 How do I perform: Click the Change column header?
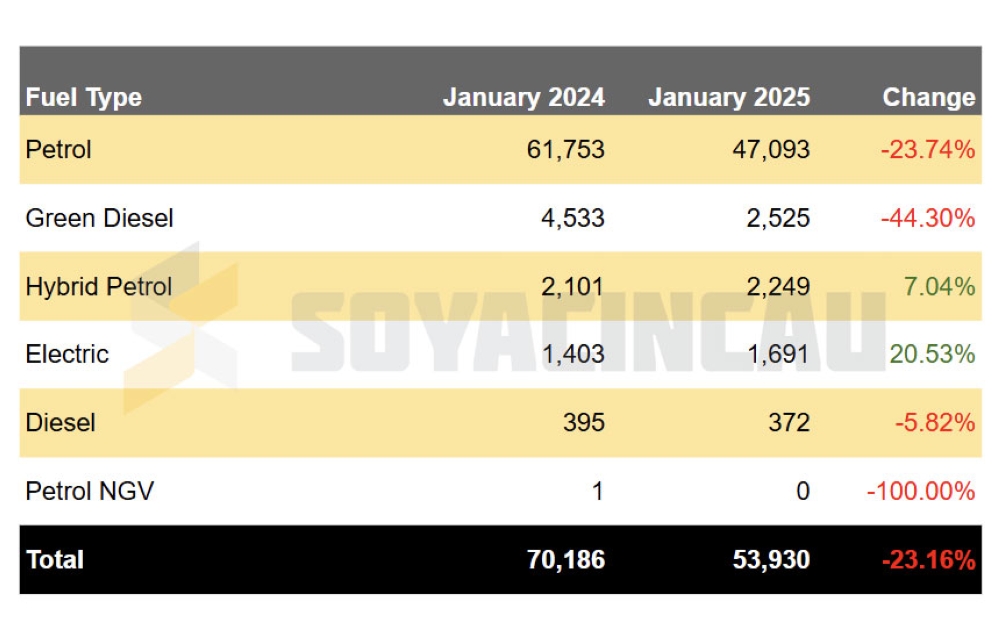tap(929, 97)
